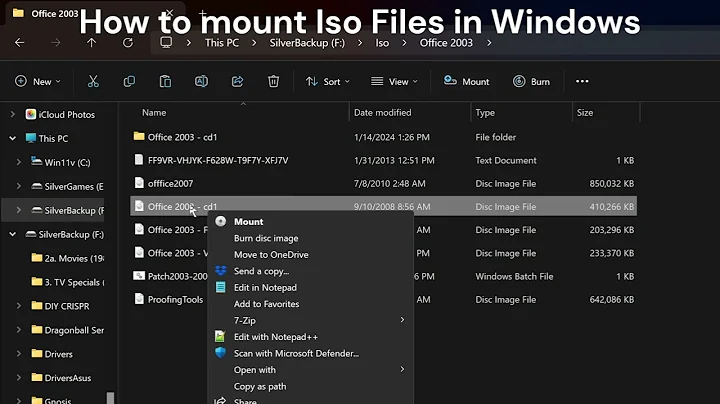Go up one folder level
This screenshot has height=404, width=720.
(x=91, y=43)
